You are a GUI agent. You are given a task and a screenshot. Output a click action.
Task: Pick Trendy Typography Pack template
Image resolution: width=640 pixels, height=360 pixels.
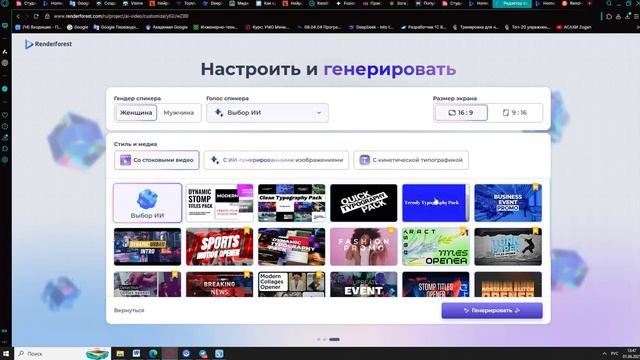point(436,203)
